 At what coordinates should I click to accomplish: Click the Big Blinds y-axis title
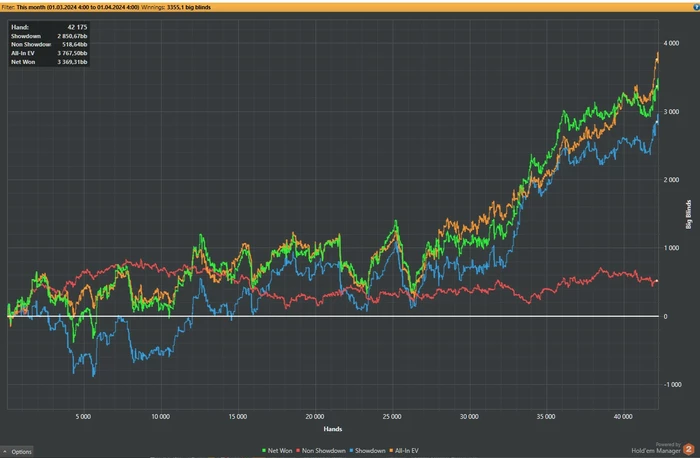click(x=688, y=214)
